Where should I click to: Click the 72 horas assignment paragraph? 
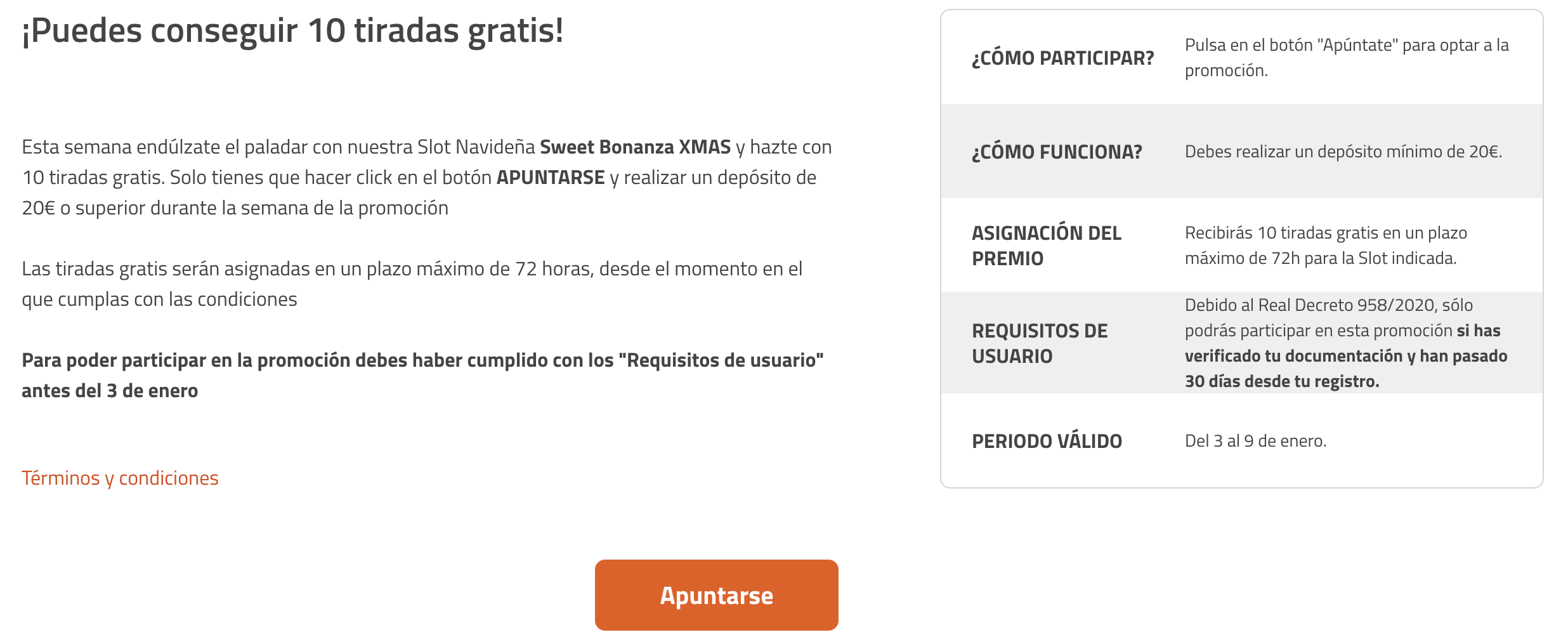[412, 284]
